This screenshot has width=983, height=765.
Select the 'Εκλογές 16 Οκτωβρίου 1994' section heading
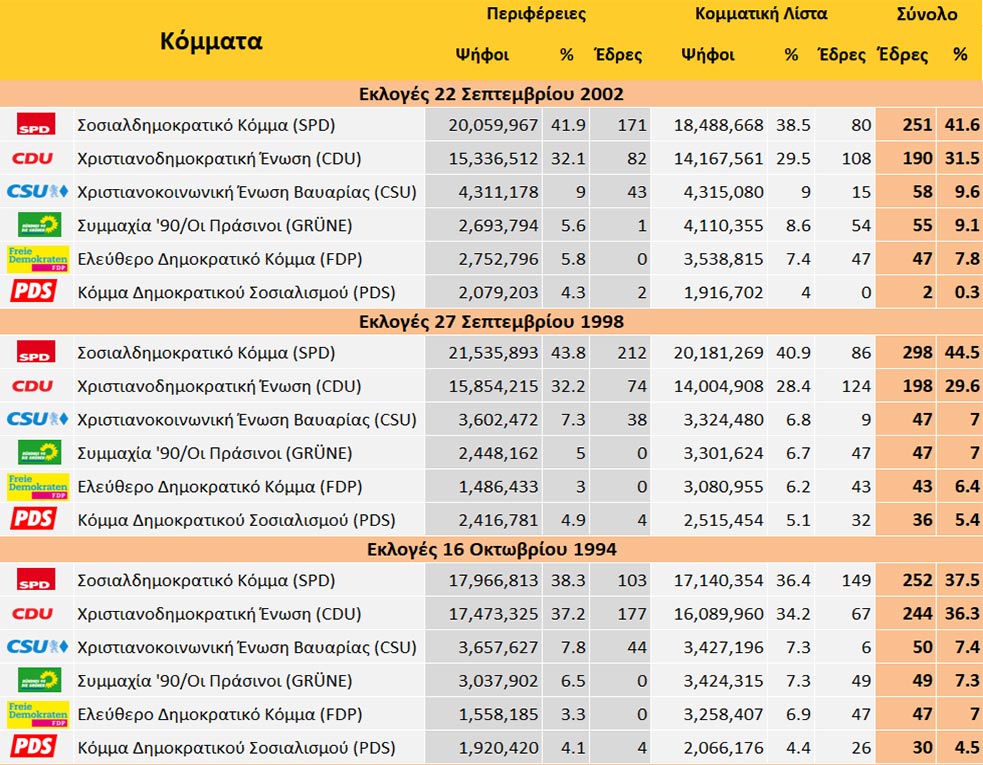pos(492,549)
